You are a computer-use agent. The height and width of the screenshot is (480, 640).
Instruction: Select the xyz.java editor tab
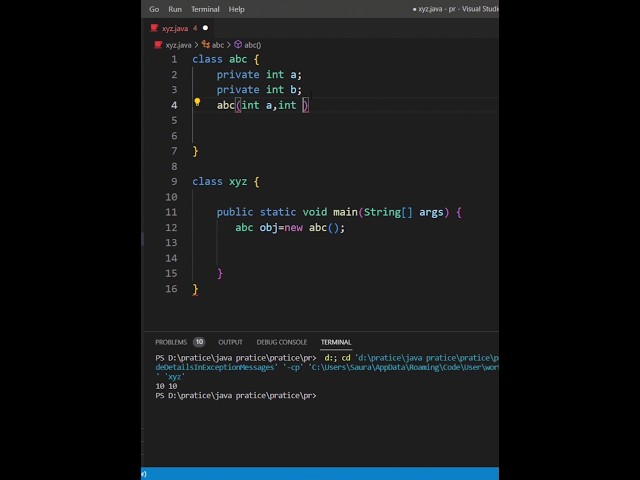180,28
